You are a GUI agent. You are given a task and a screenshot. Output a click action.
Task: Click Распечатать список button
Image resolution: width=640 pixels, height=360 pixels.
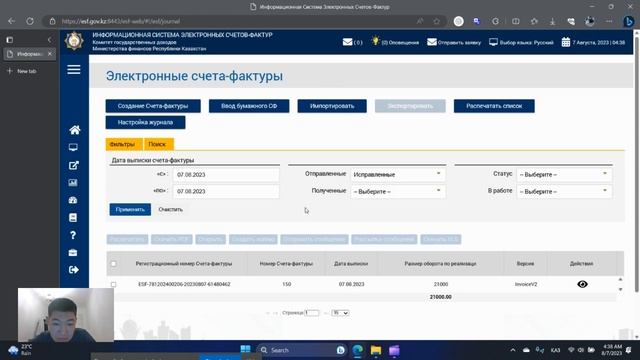pyautogui.click(x=494, y=106)
